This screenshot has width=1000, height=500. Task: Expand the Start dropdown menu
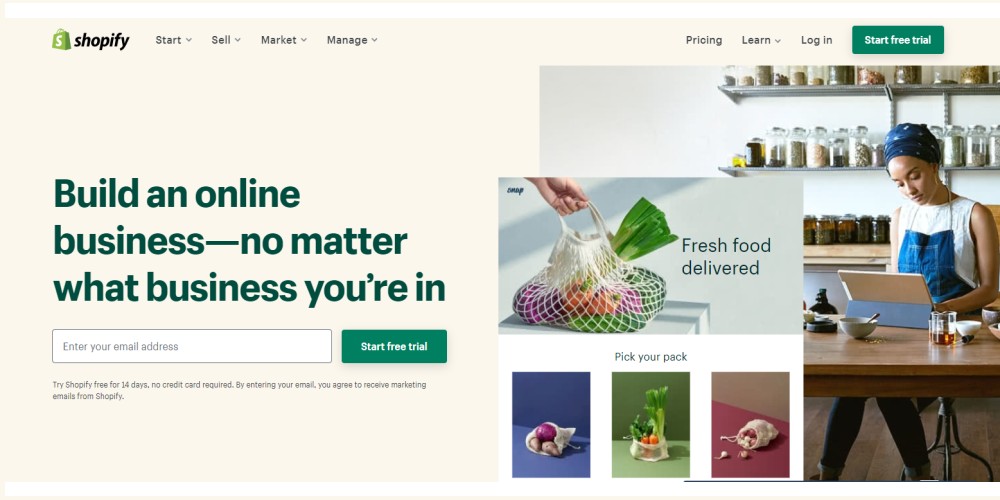click(x=173, y=40)
